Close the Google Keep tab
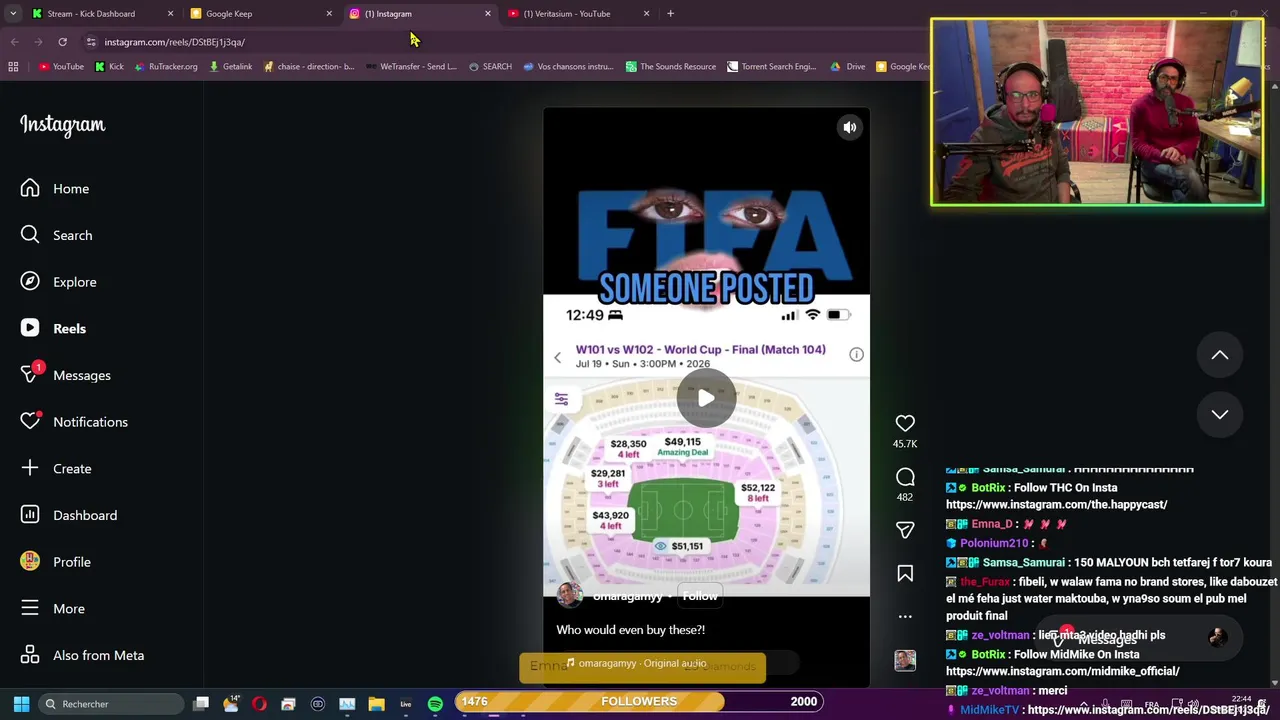 pos(329,14)
